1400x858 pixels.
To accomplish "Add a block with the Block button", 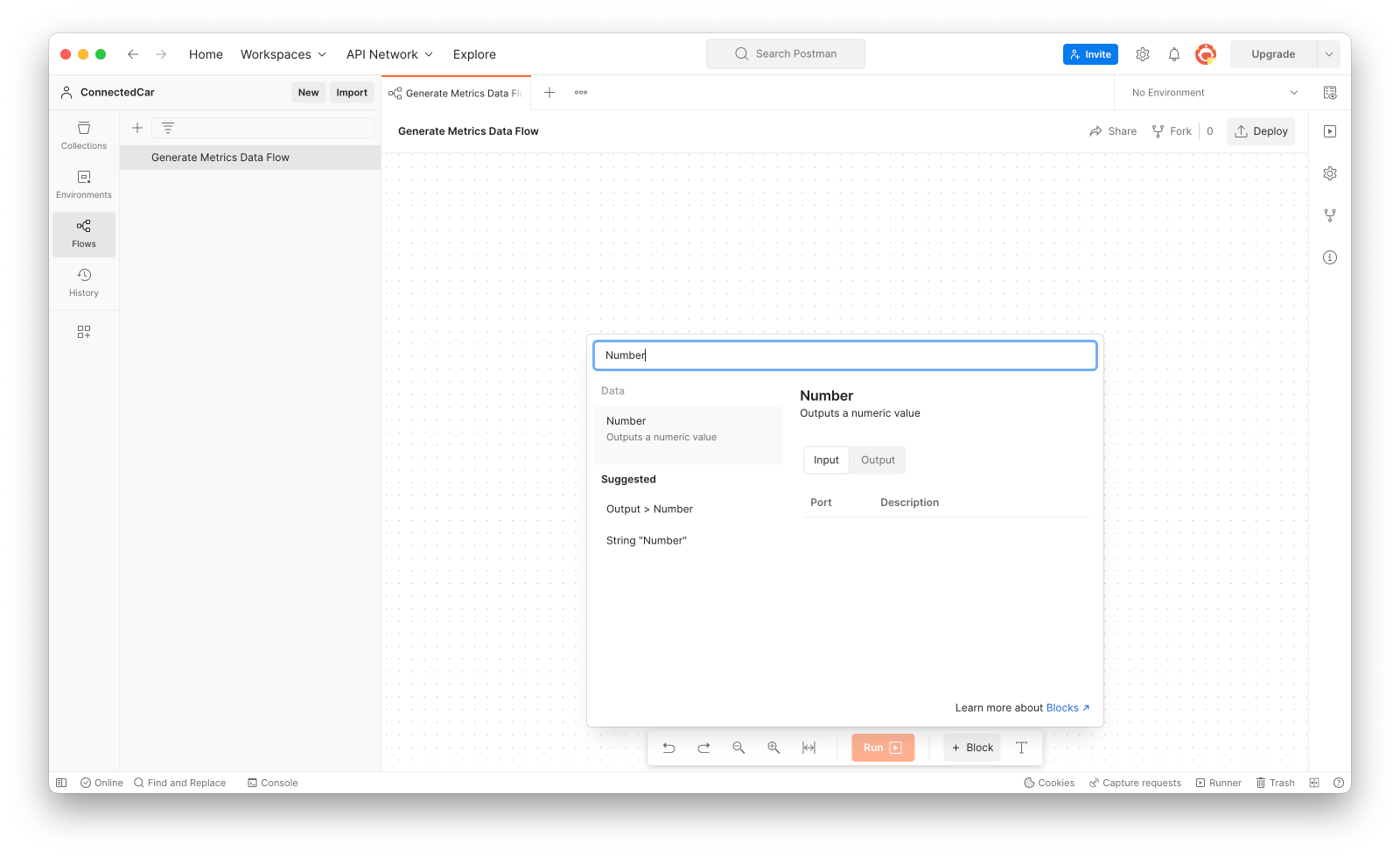I will [x=972, y=748].
